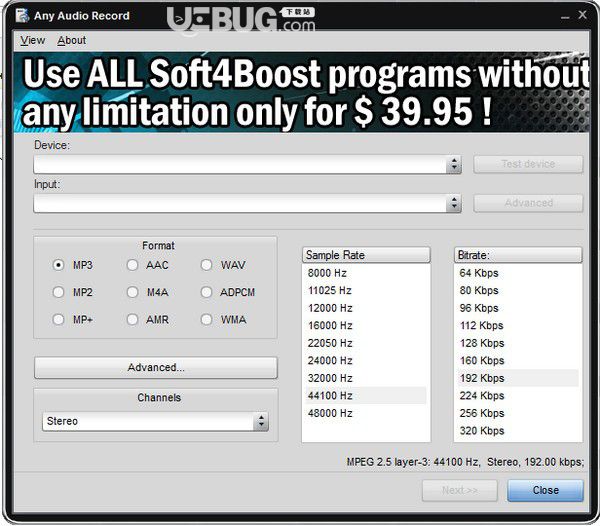This screenshot has width=600, height=526.
Task: Choose 224 Kbps bitrate
Action: pyautogui.click(x=518, y=396)
